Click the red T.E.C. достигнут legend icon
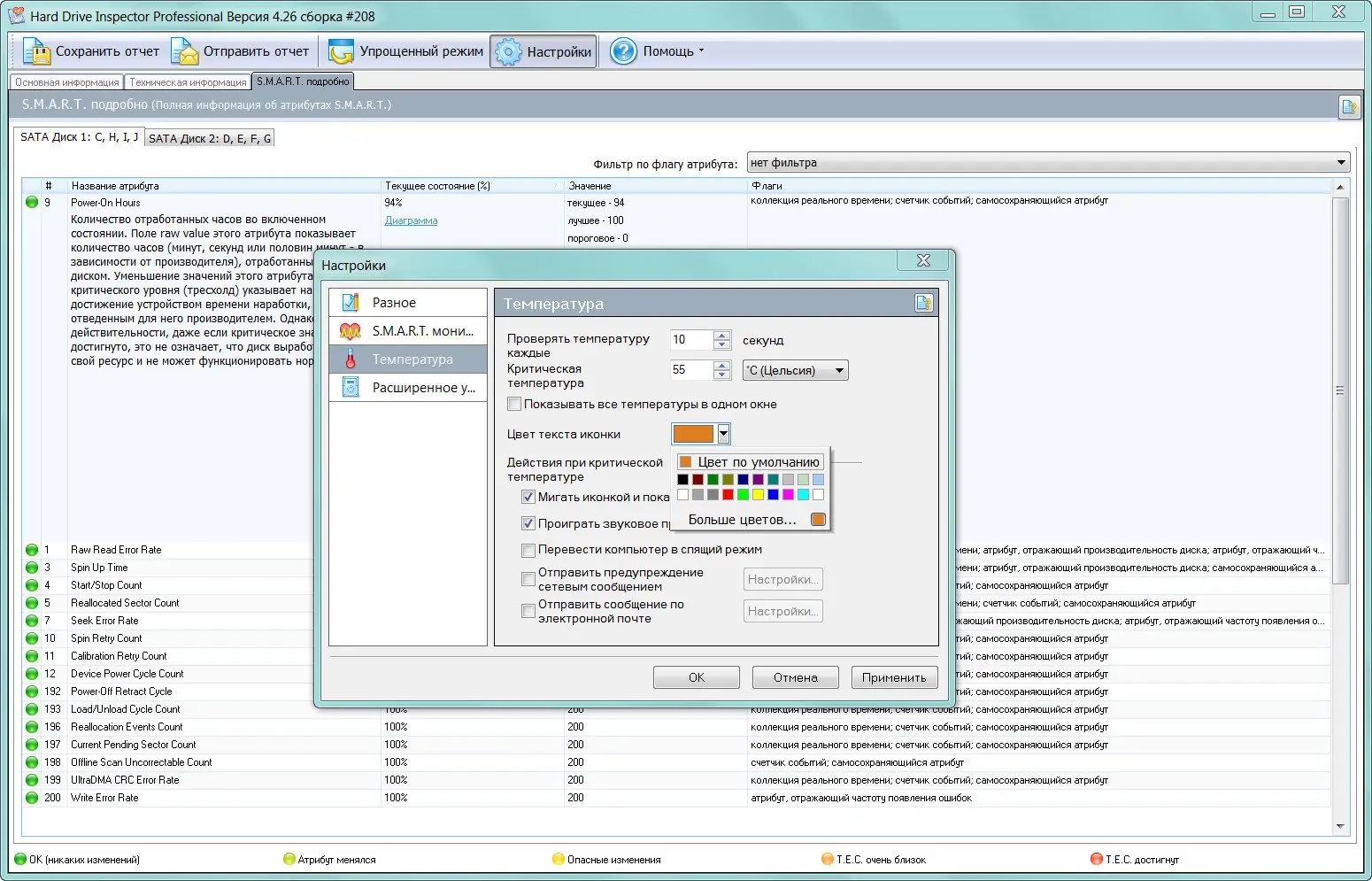 click(1097, 859)
